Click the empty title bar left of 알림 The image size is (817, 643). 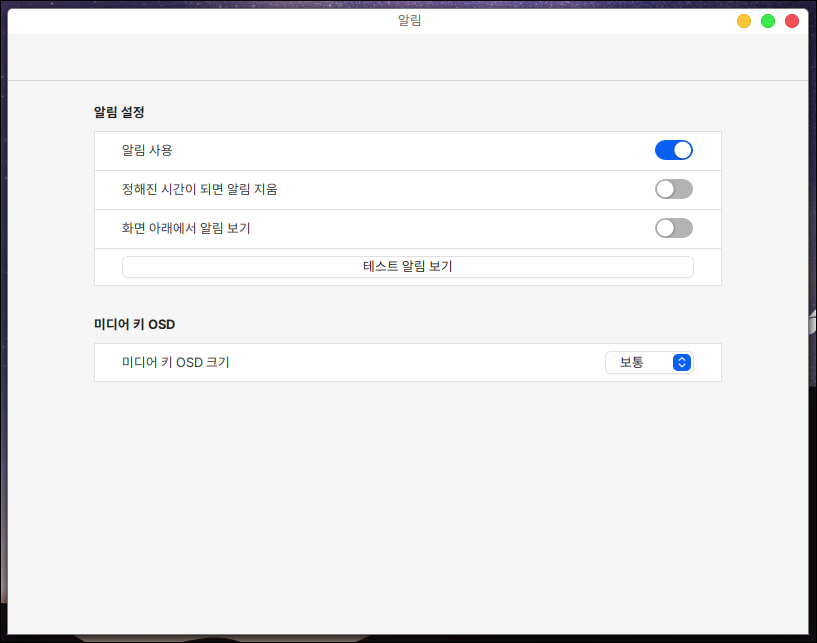(200, 20)
